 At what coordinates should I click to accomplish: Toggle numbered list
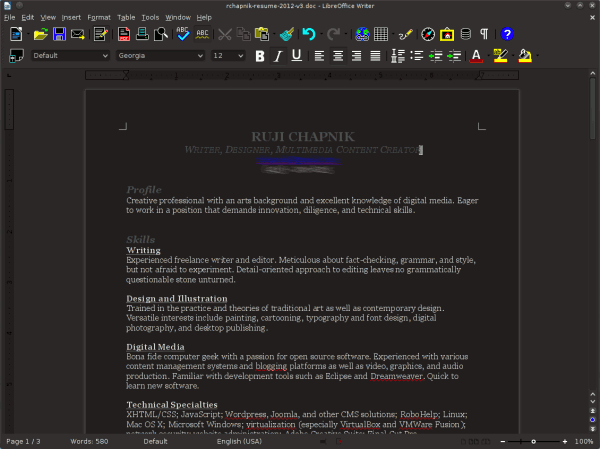(398, 56)
